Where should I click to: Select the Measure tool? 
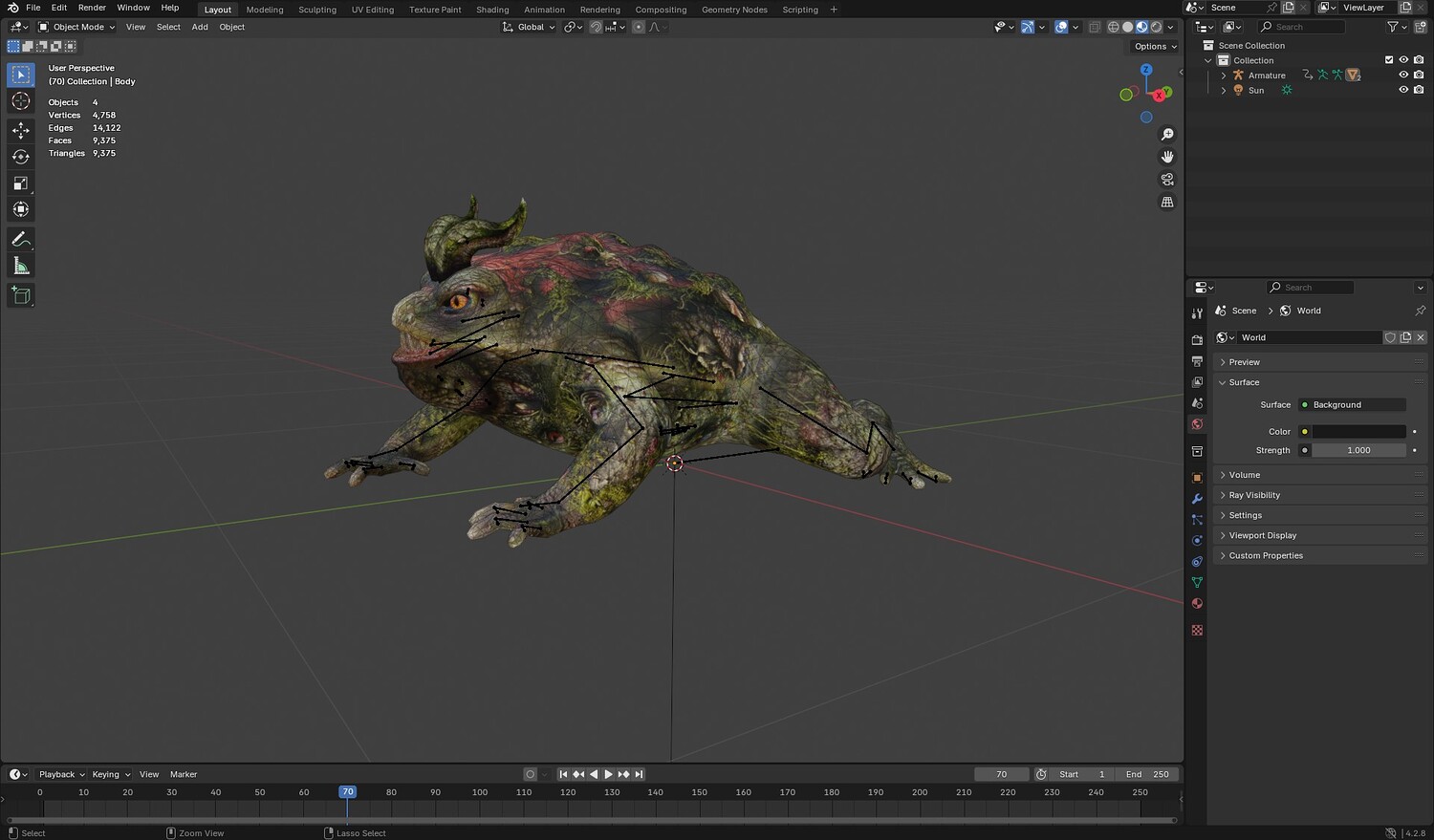21,267
